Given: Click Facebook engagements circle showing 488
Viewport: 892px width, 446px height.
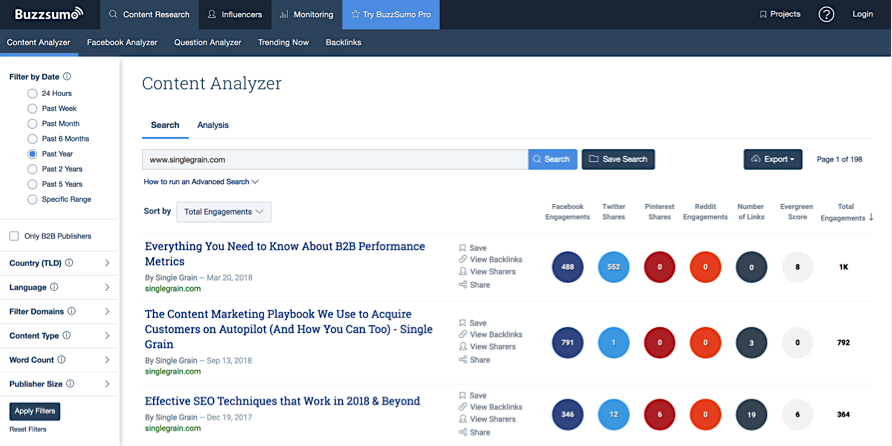Looking at the screenshot, I should pos(568,267).
